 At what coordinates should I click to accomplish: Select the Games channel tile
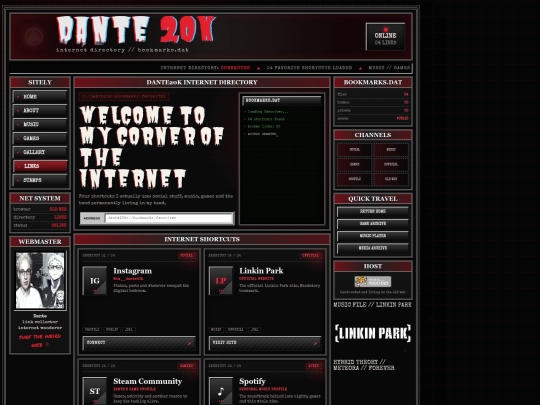(x=355, y=165)
